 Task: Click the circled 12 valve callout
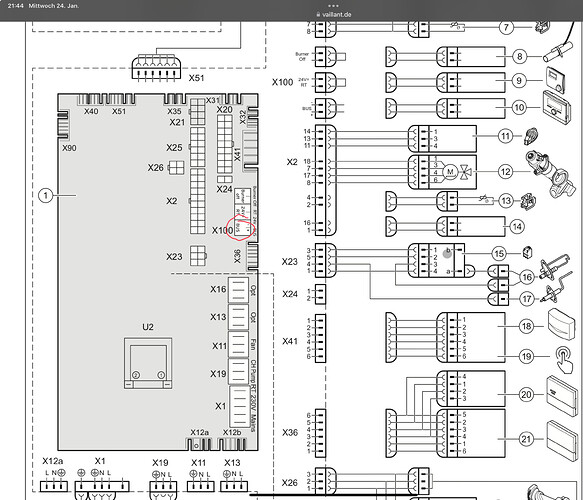point(505,172)
